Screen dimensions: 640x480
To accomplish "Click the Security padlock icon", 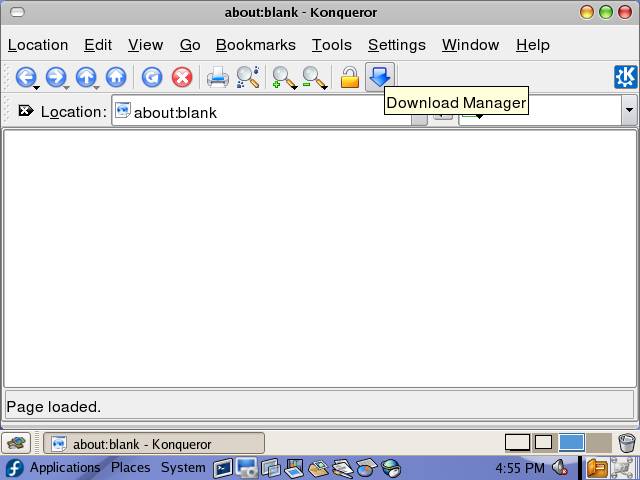I will tap(349, 77).
